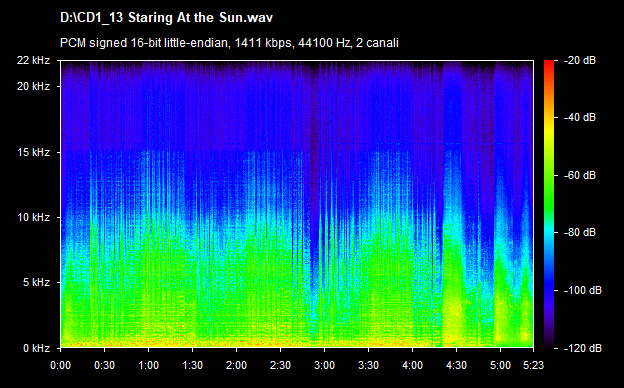The image size is (624, 388).
Task: Select the 0:30 time axis marker
Action: [105, 365]
